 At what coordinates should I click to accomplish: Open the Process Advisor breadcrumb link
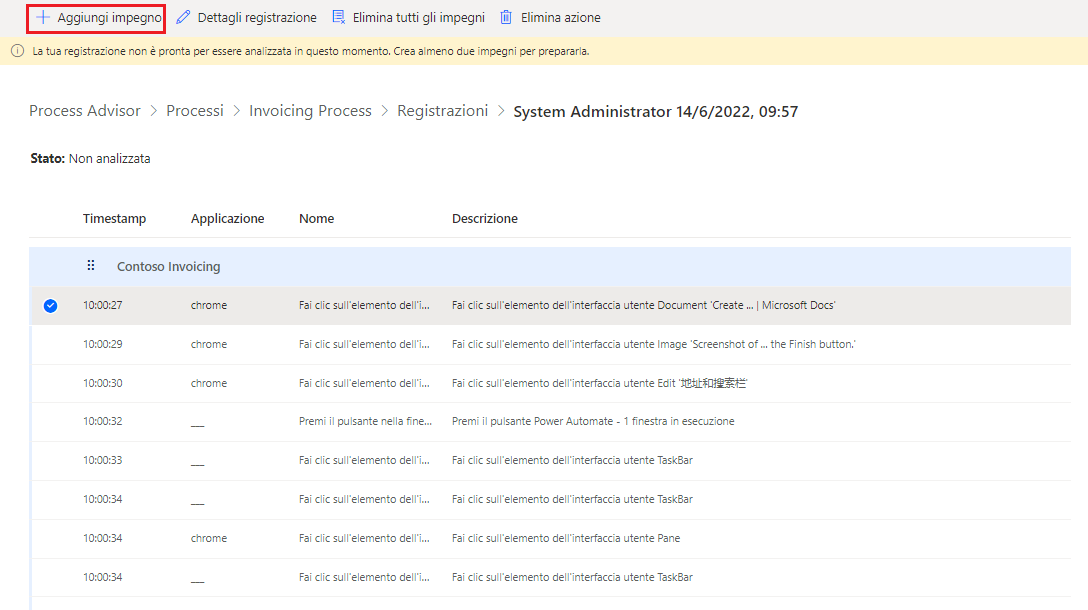[85, 111]
